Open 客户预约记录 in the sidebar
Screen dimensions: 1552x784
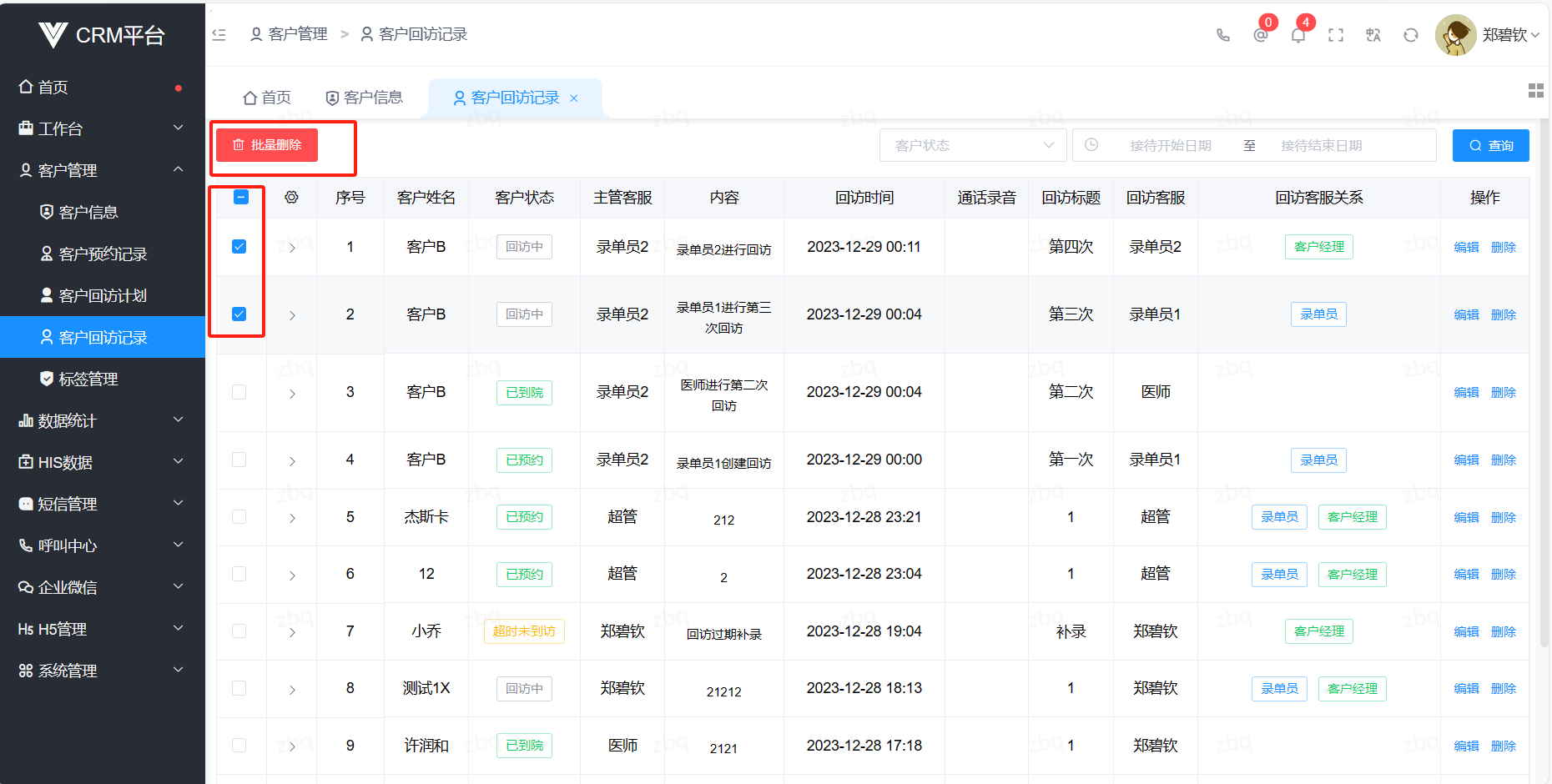[103, 254]
